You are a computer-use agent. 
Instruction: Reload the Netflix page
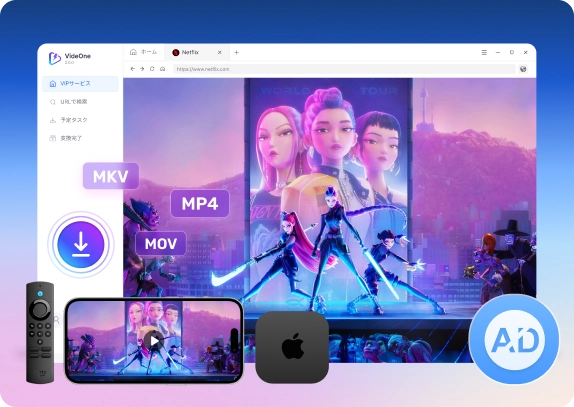152,69
